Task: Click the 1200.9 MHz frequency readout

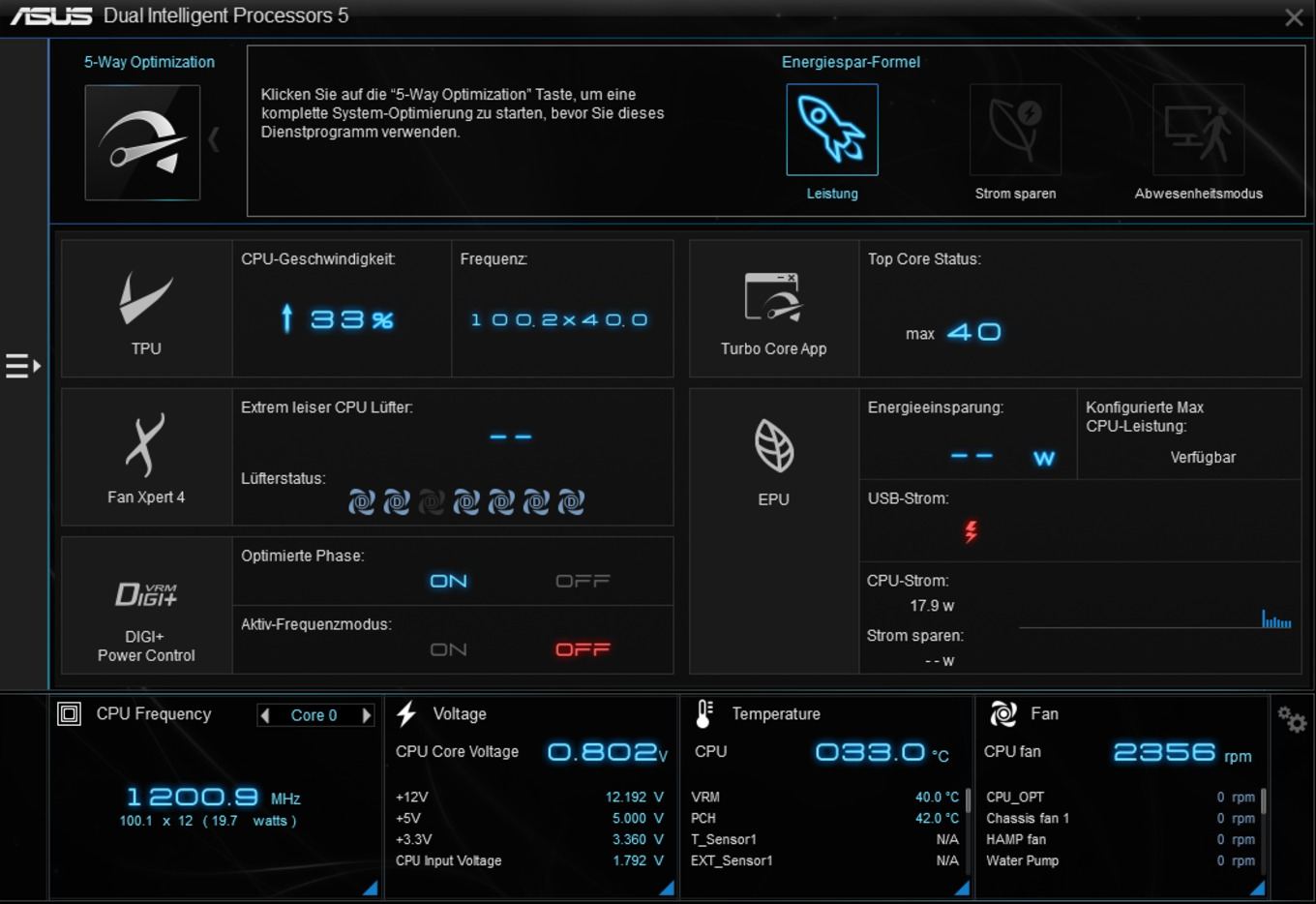Action: 214,798
